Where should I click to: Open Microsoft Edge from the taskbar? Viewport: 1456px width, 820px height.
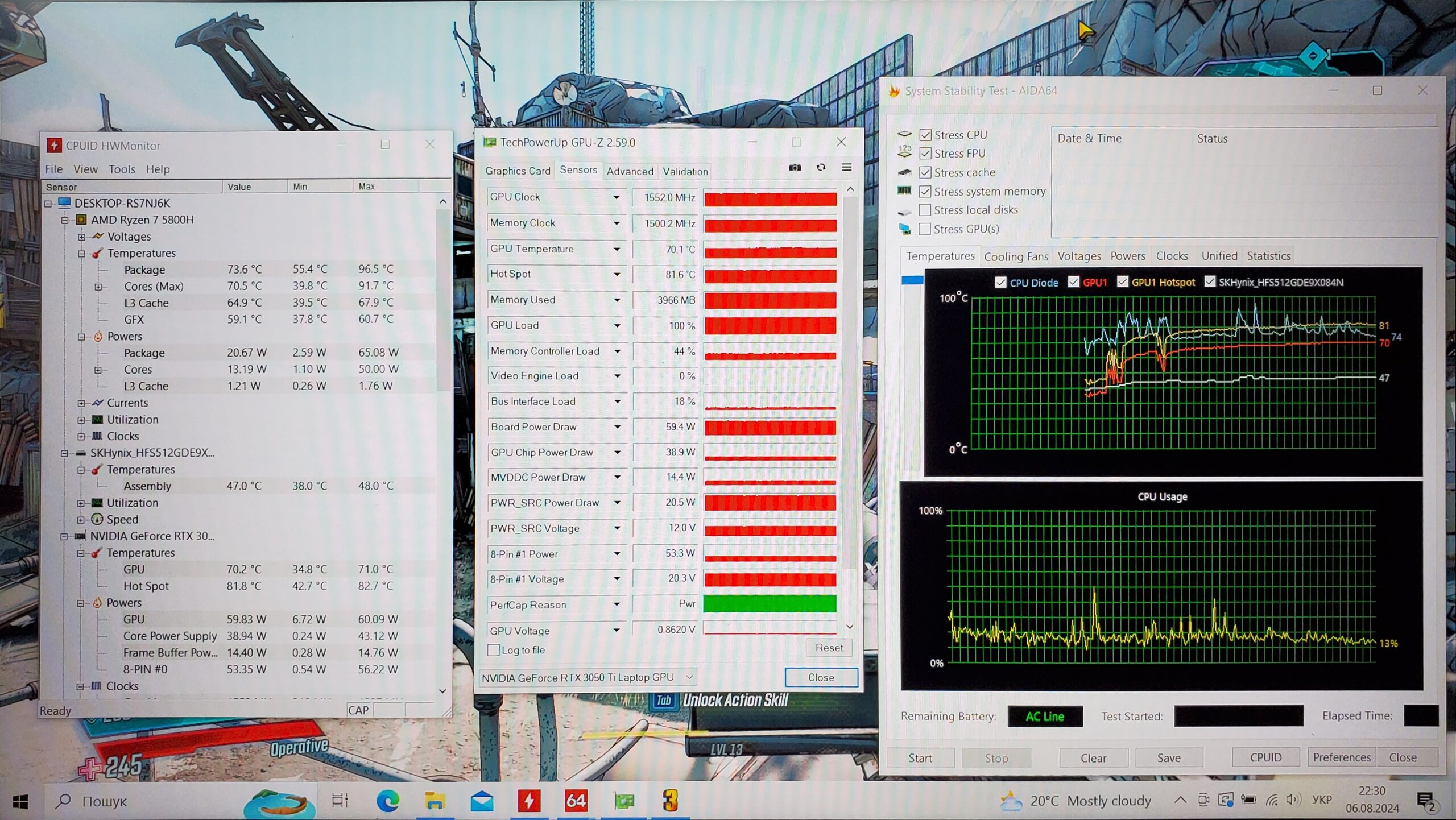point(388,801)
